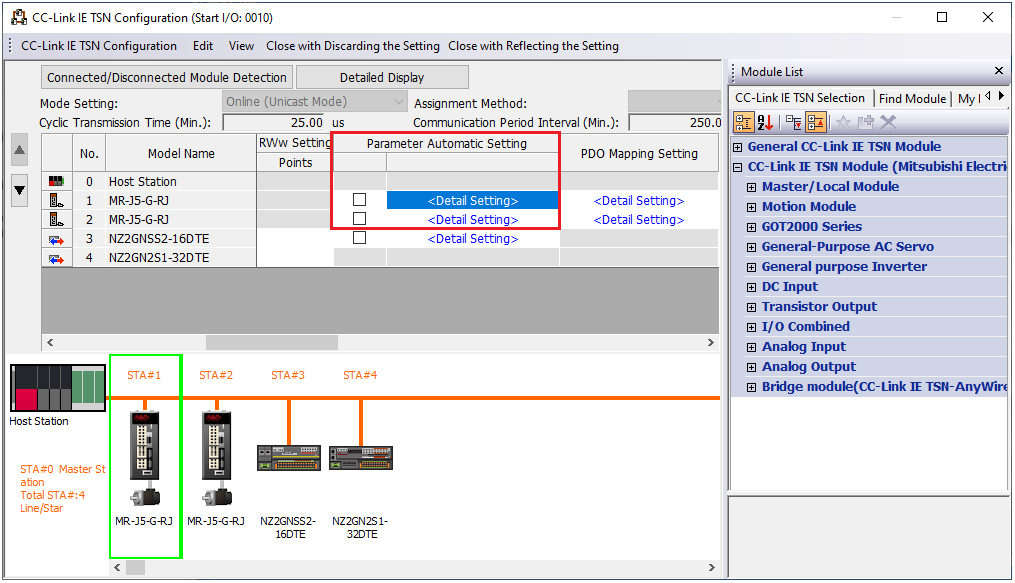This screenshot has height=583, width=1015.
Task: Click station table horizontal scrollbar thumb
Action: (x=272, y=342)
